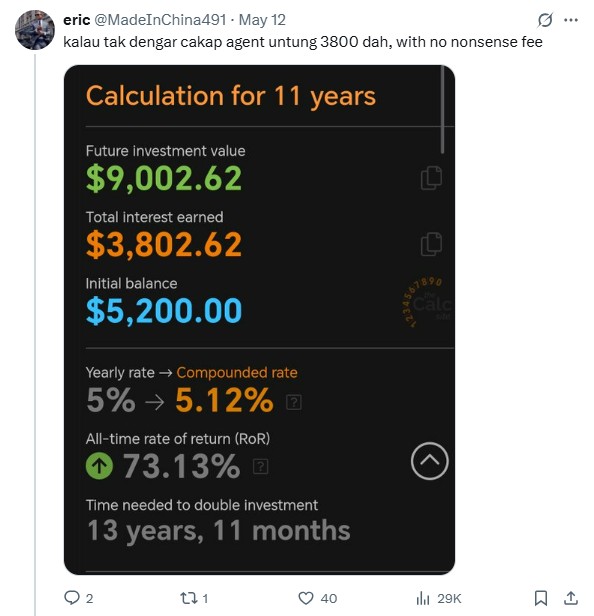Bookmark this tweet

click(x=541, y=598)
